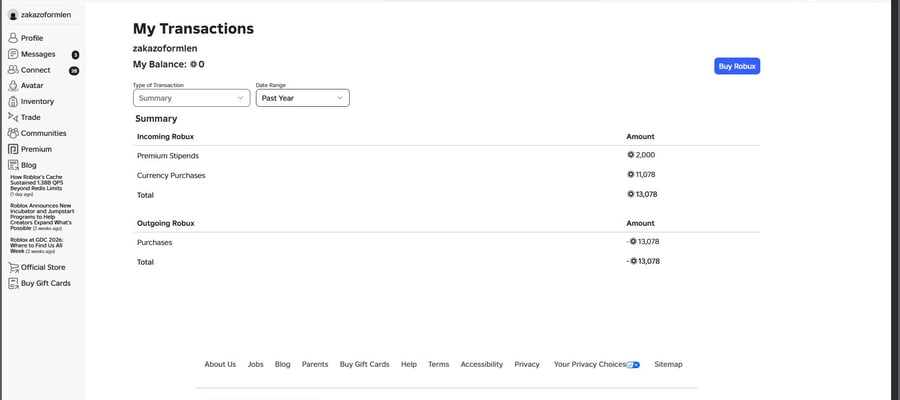This screenshot has height=400, width=900.
Task: Click the Blog sidebar icon
Action: coord(13,165)
